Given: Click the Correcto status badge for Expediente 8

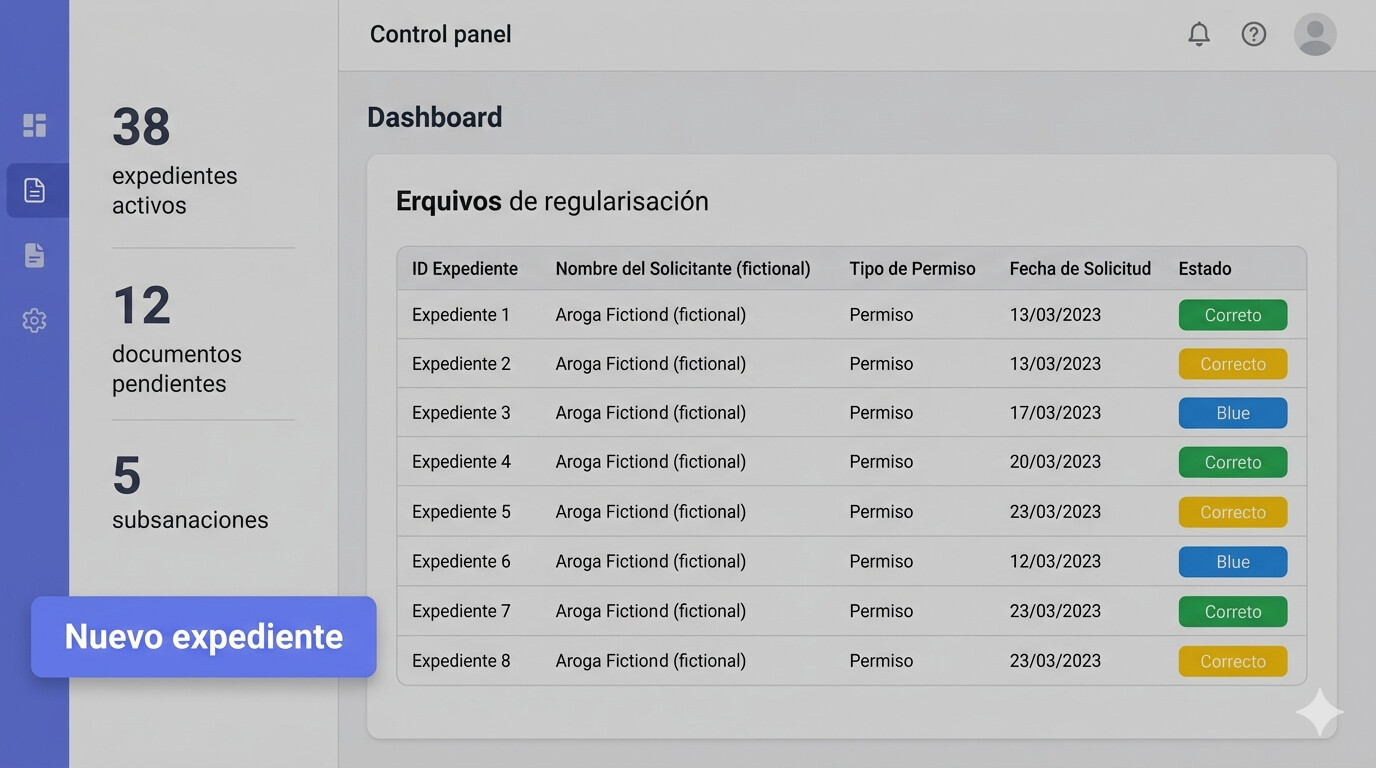Looking at the screenshot, I should click(x=1233, y=661).
